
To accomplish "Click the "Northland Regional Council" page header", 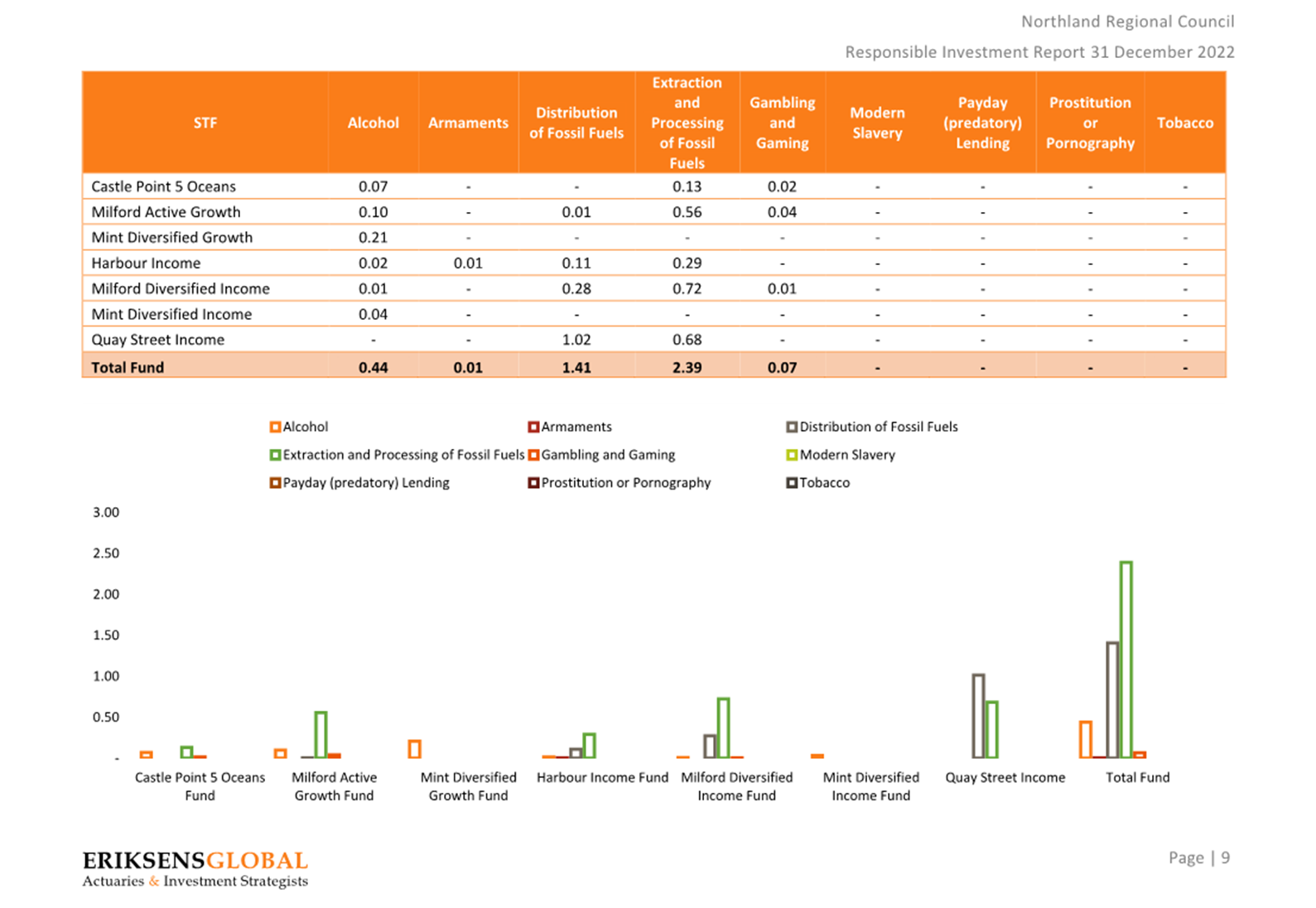I will click(1127, 22).
